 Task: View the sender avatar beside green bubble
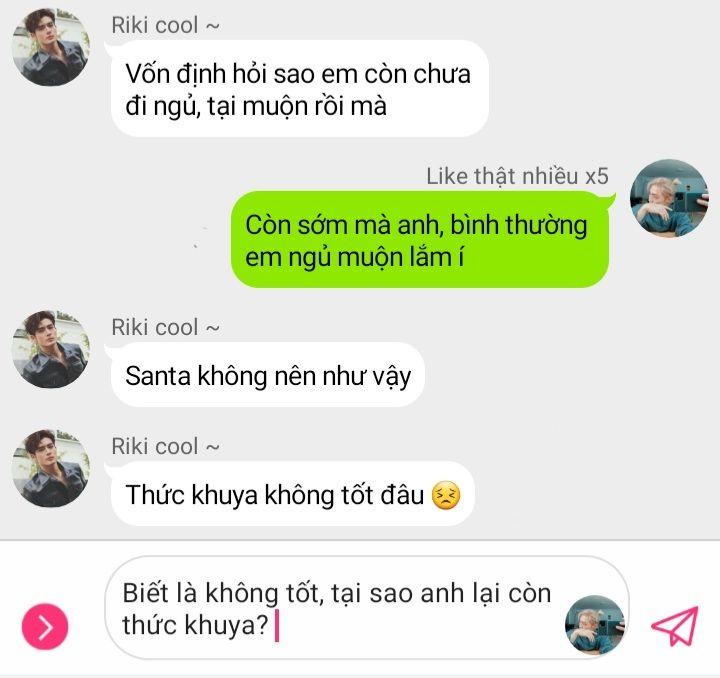coord(669,198)
